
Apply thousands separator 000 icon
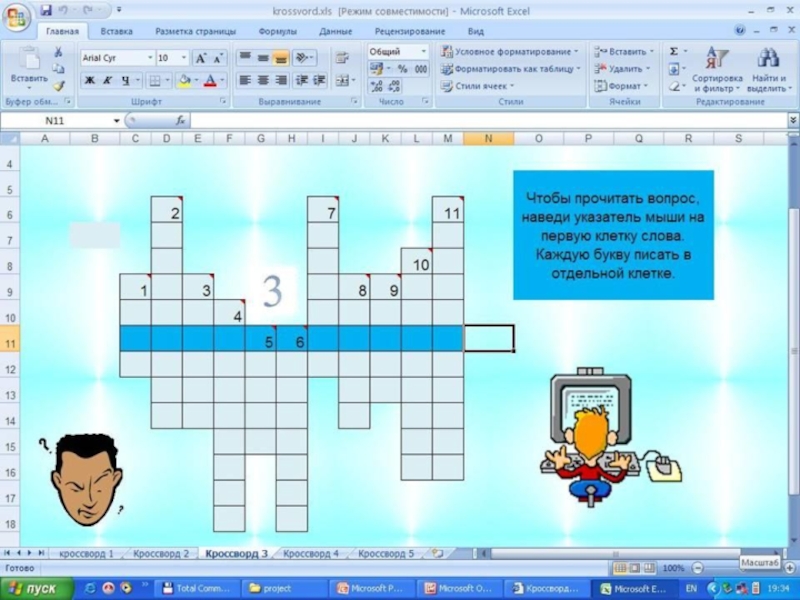click(420, 69)
